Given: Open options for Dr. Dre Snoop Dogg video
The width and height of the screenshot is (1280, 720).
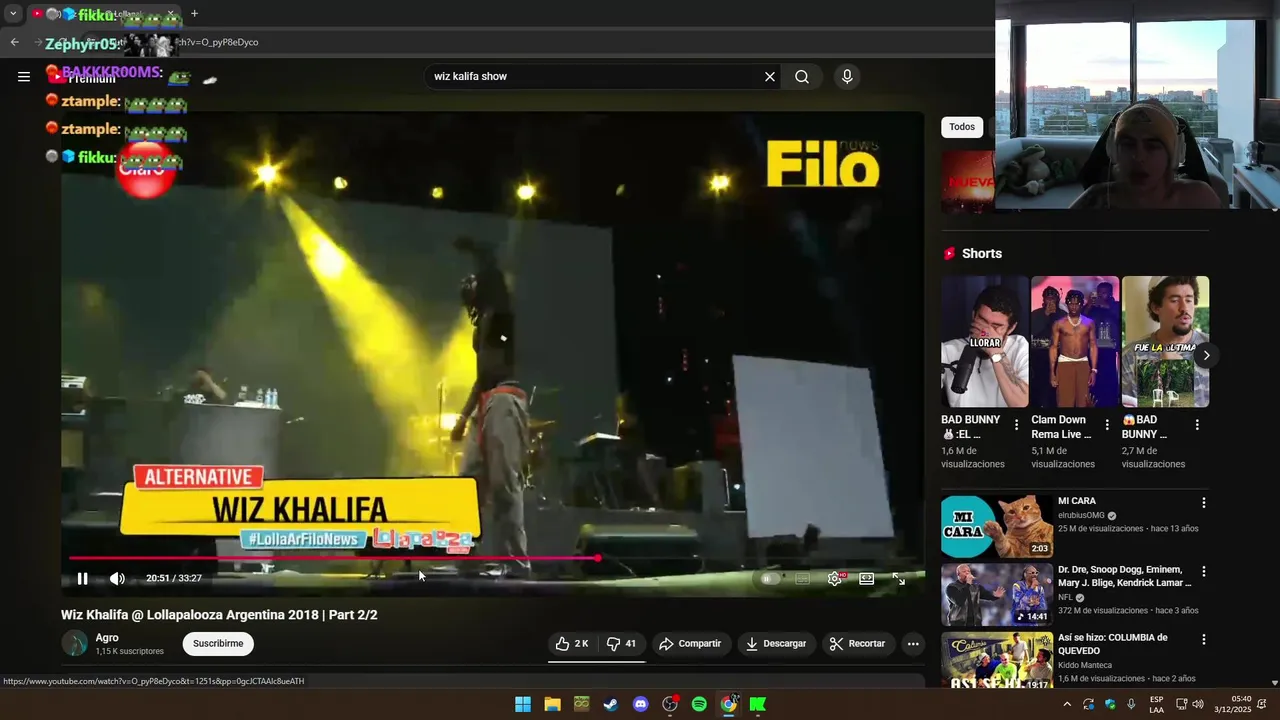Looking at the screenshot, I should tap(1204, 571).
